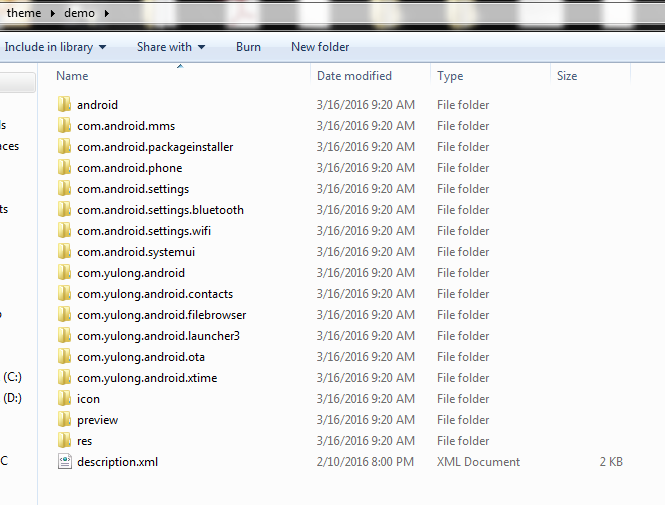Click the description.xml file icon
This screenshot has width=665, height=505.
64,461
